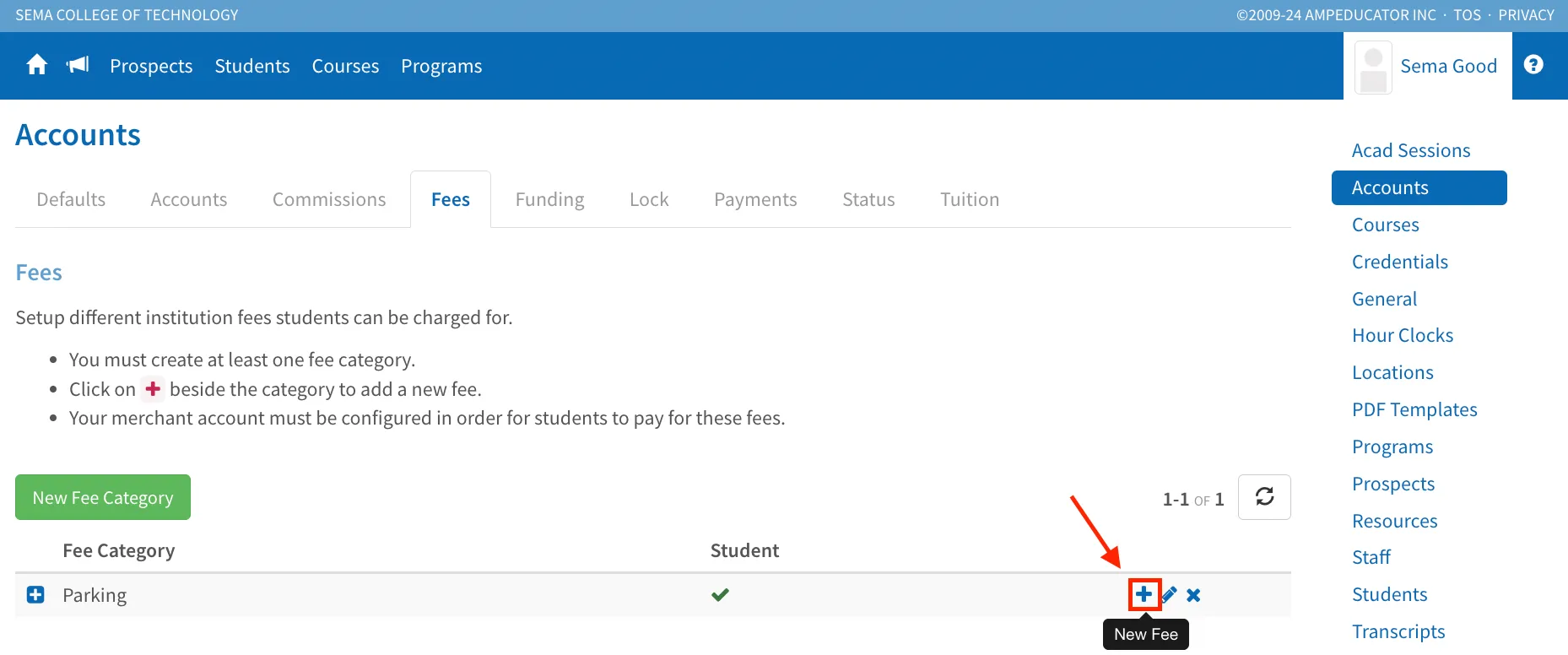Switch to the Status tab
Viewport: 1568px width, 655px height.
coord(868,199)
